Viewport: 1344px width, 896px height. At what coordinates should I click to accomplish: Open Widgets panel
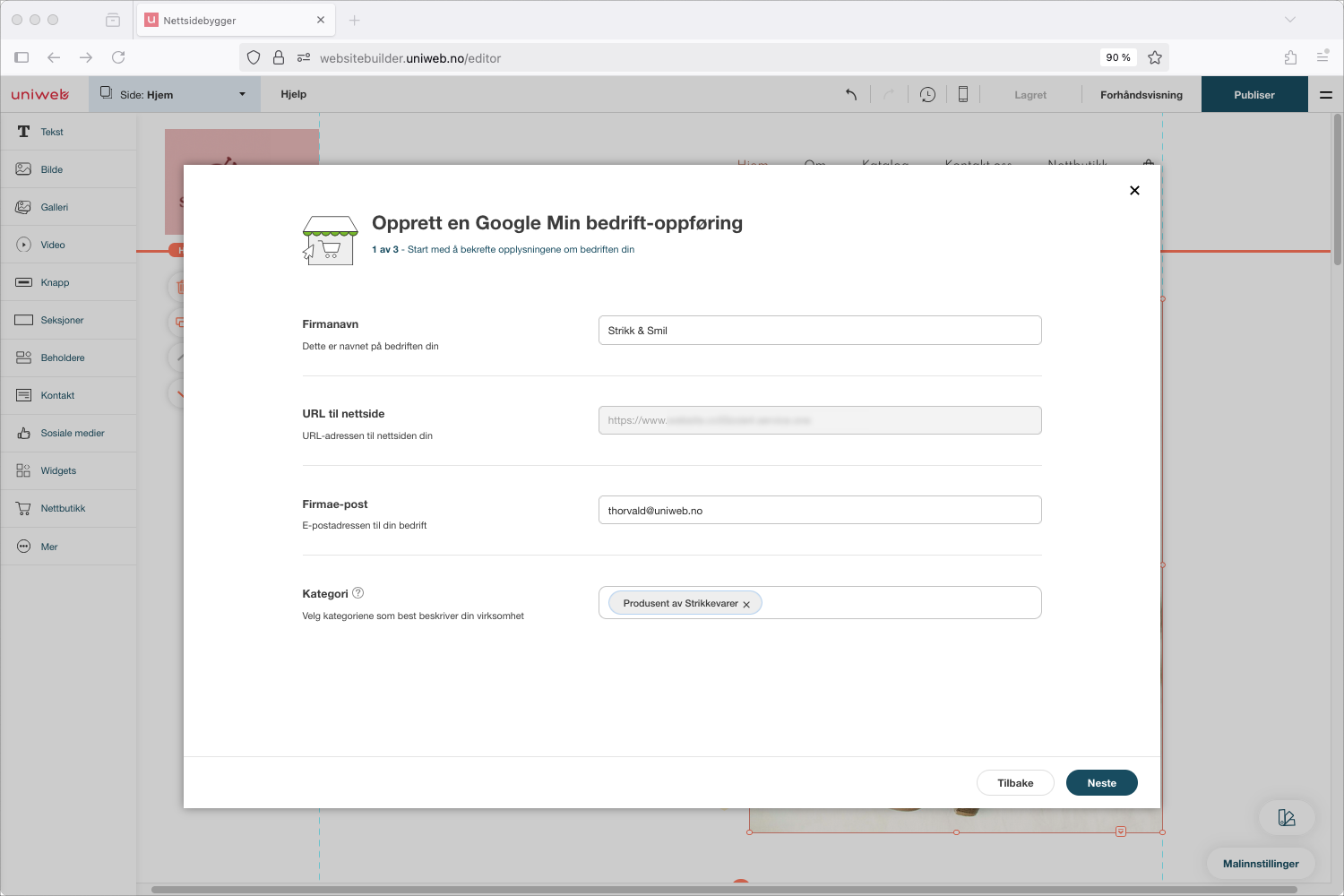tap(68, 470)
